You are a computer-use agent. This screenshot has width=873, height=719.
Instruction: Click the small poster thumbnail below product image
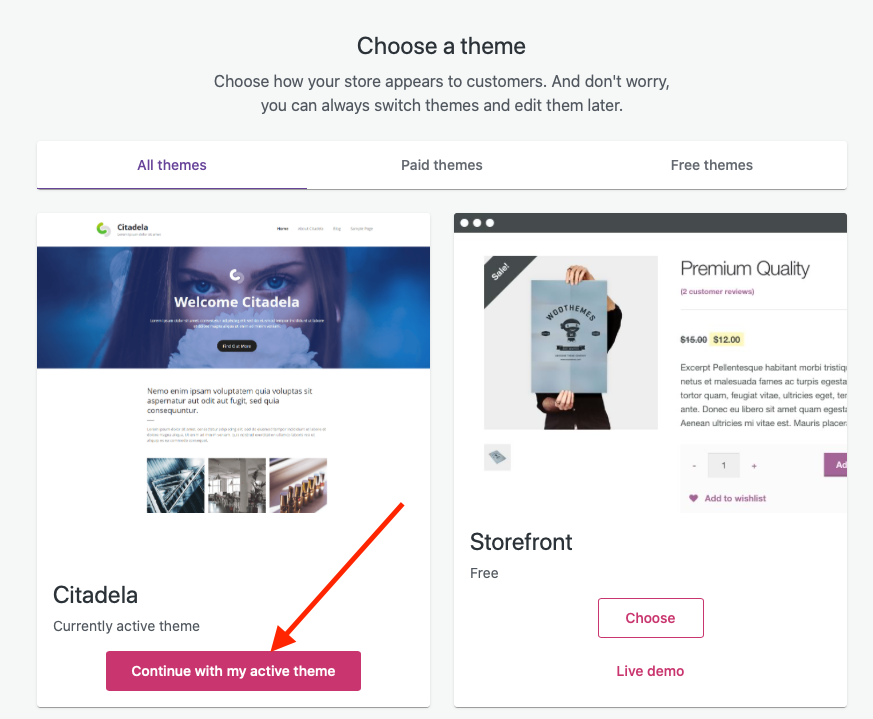(x=497, y=457)
